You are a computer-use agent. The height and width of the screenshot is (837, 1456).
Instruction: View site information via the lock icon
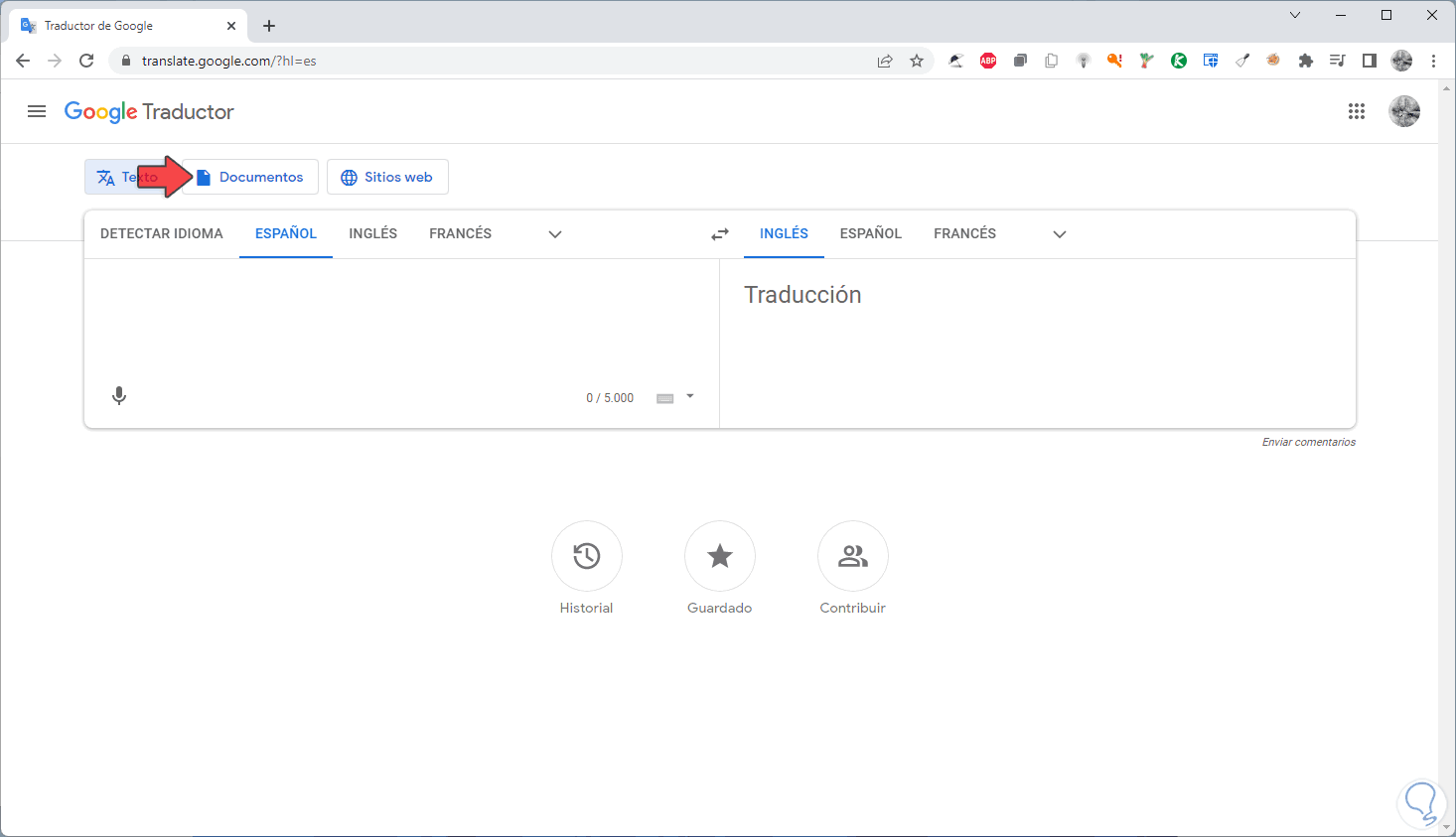click(125, 61)
